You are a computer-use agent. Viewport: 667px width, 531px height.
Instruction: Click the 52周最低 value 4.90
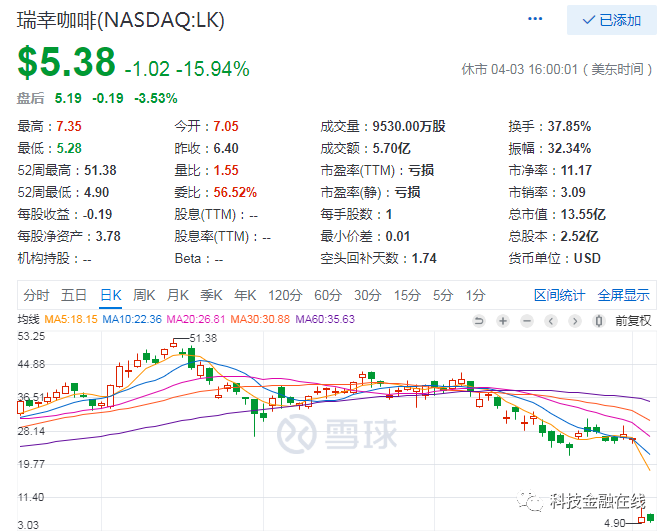coord(97,193)
